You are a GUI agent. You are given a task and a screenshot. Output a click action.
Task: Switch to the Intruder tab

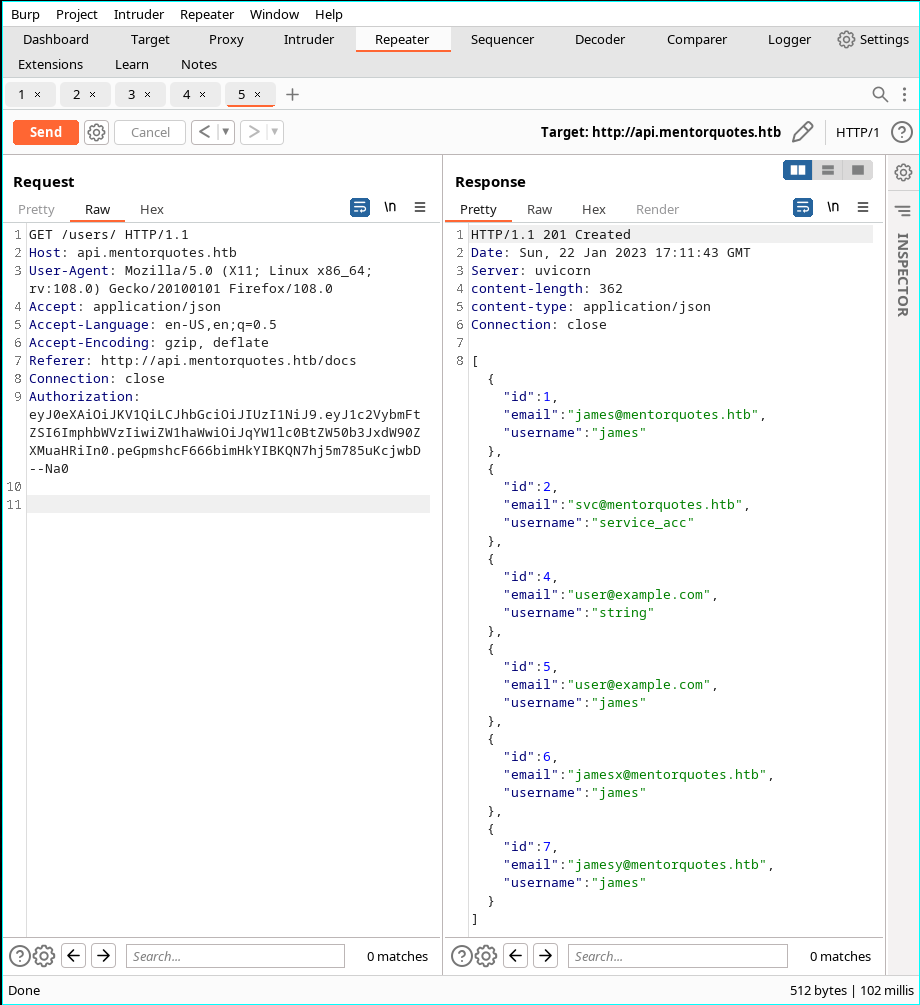click(x=308, y=40)
